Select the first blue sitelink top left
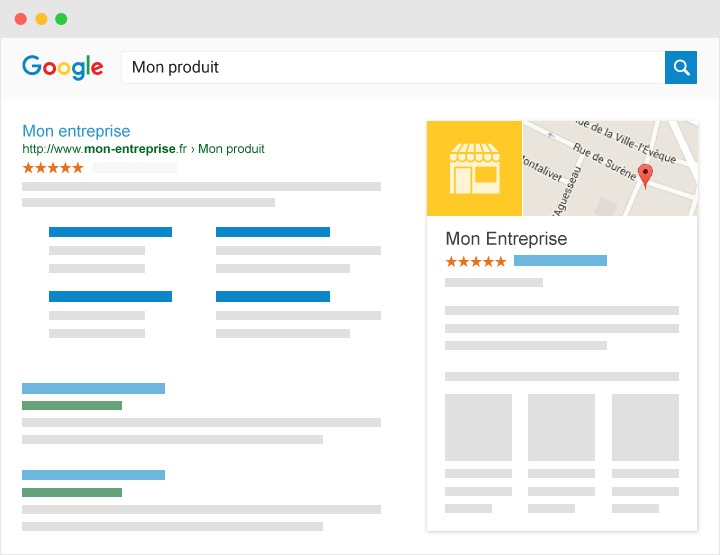The height and width of the screenshot is (555, 720). point(110,232)
